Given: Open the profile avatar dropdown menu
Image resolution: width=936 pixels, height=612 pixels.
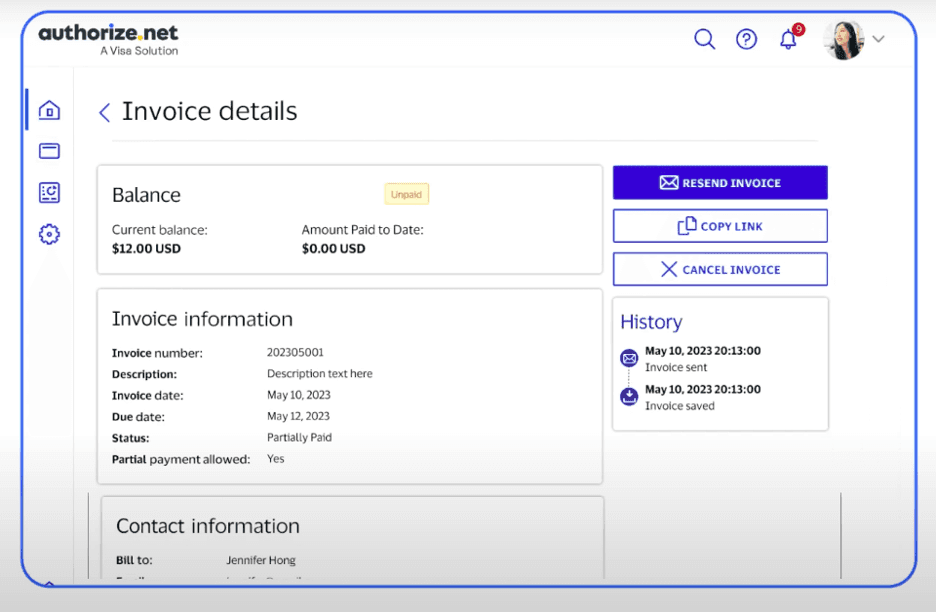Looking at the screenshot, I should pos(844,38).
